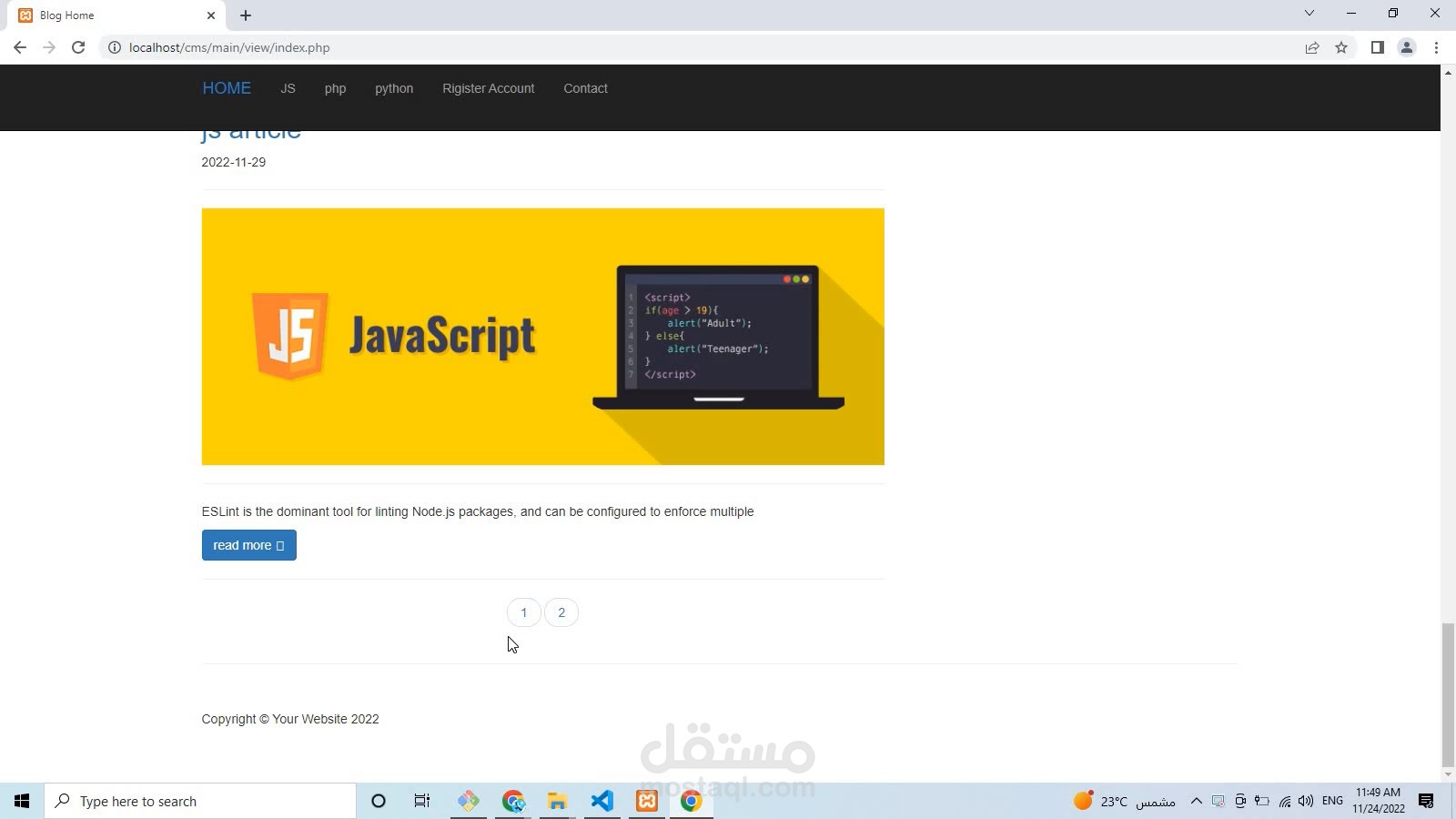Open the Rigister Account page
Viewport: 1456px width, 819px height.
(x=489, y=88)
